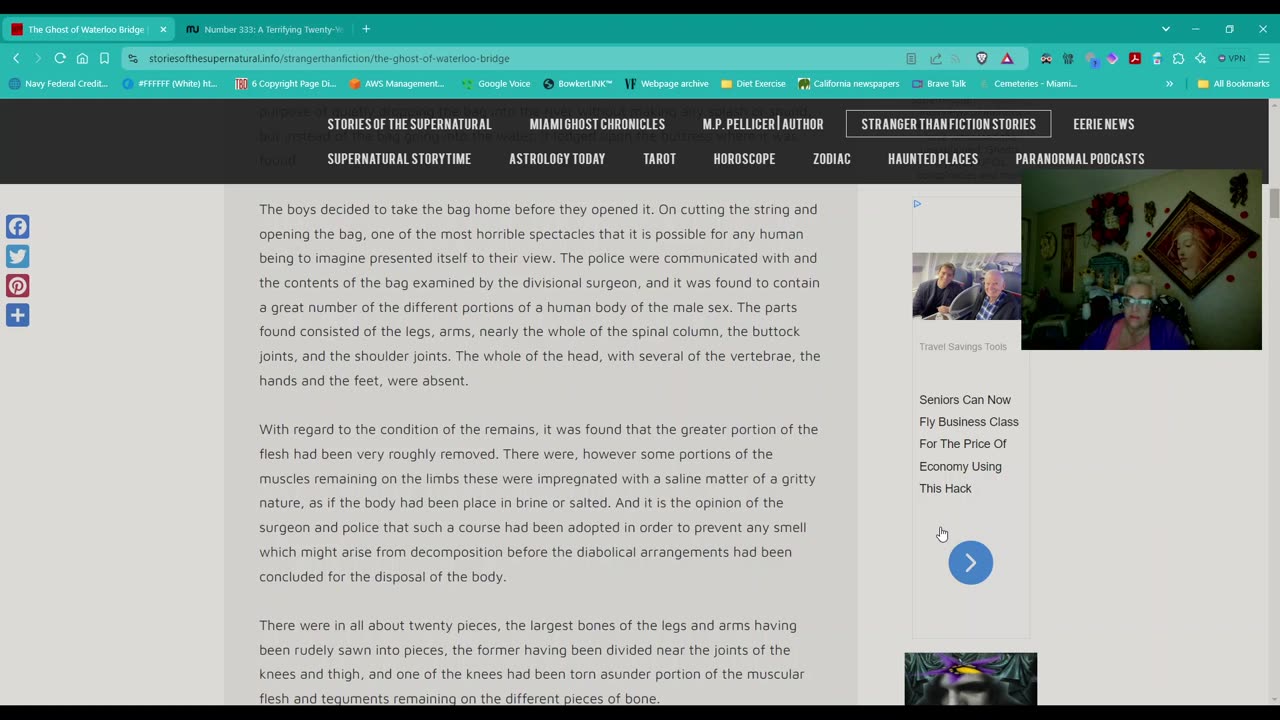Click the purple diamond extension icon
The width and height of the screenshot is (1280, 720).
1112,58
